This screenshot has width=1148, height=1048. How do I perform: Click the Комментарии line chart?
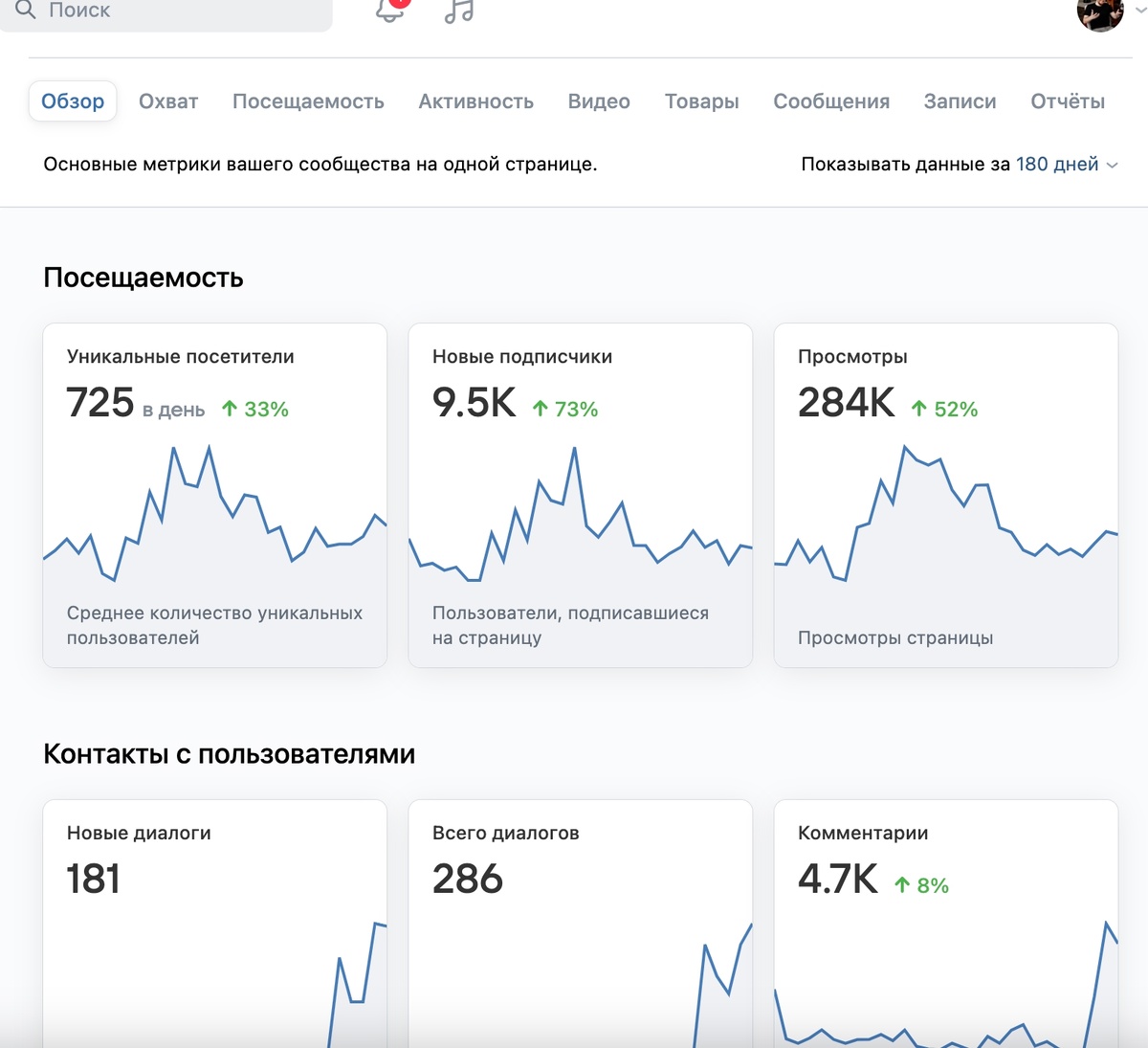pos(946,984)
